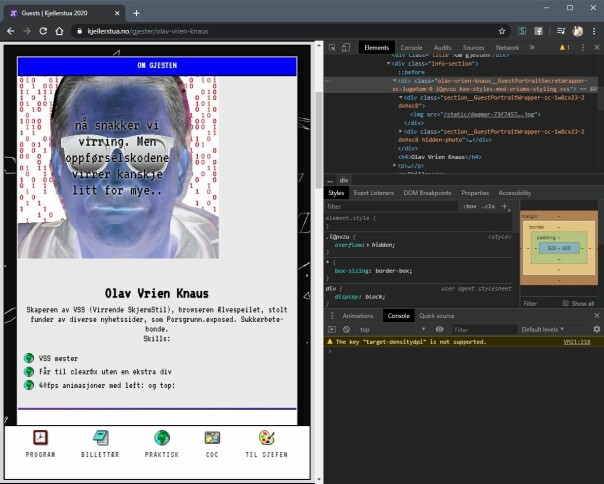Click the breadcrumb ellipsis at the left

pyautogui.click(x=330, y=180)
